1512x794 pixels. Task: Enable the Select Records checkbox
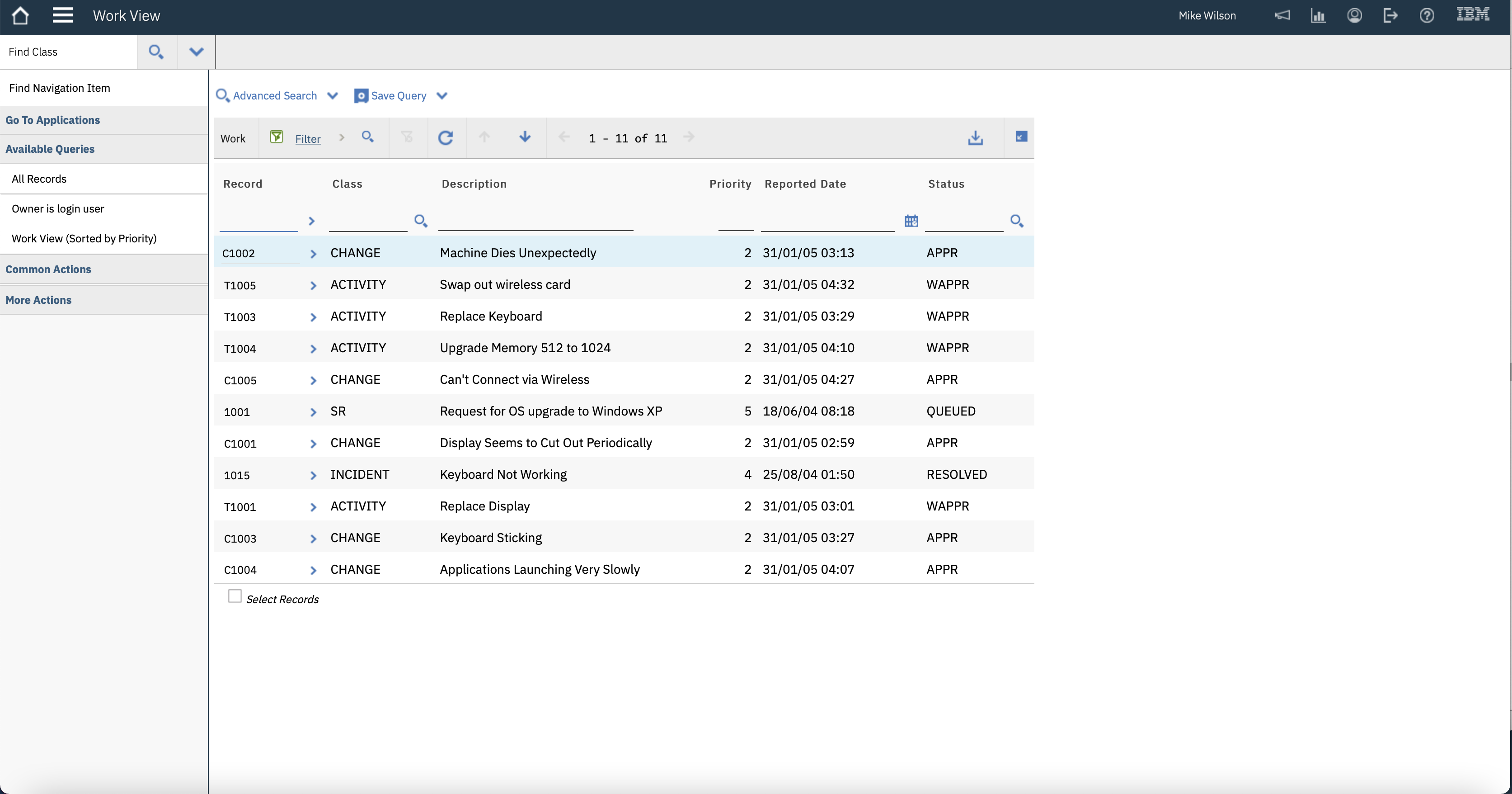click(235, 595)
